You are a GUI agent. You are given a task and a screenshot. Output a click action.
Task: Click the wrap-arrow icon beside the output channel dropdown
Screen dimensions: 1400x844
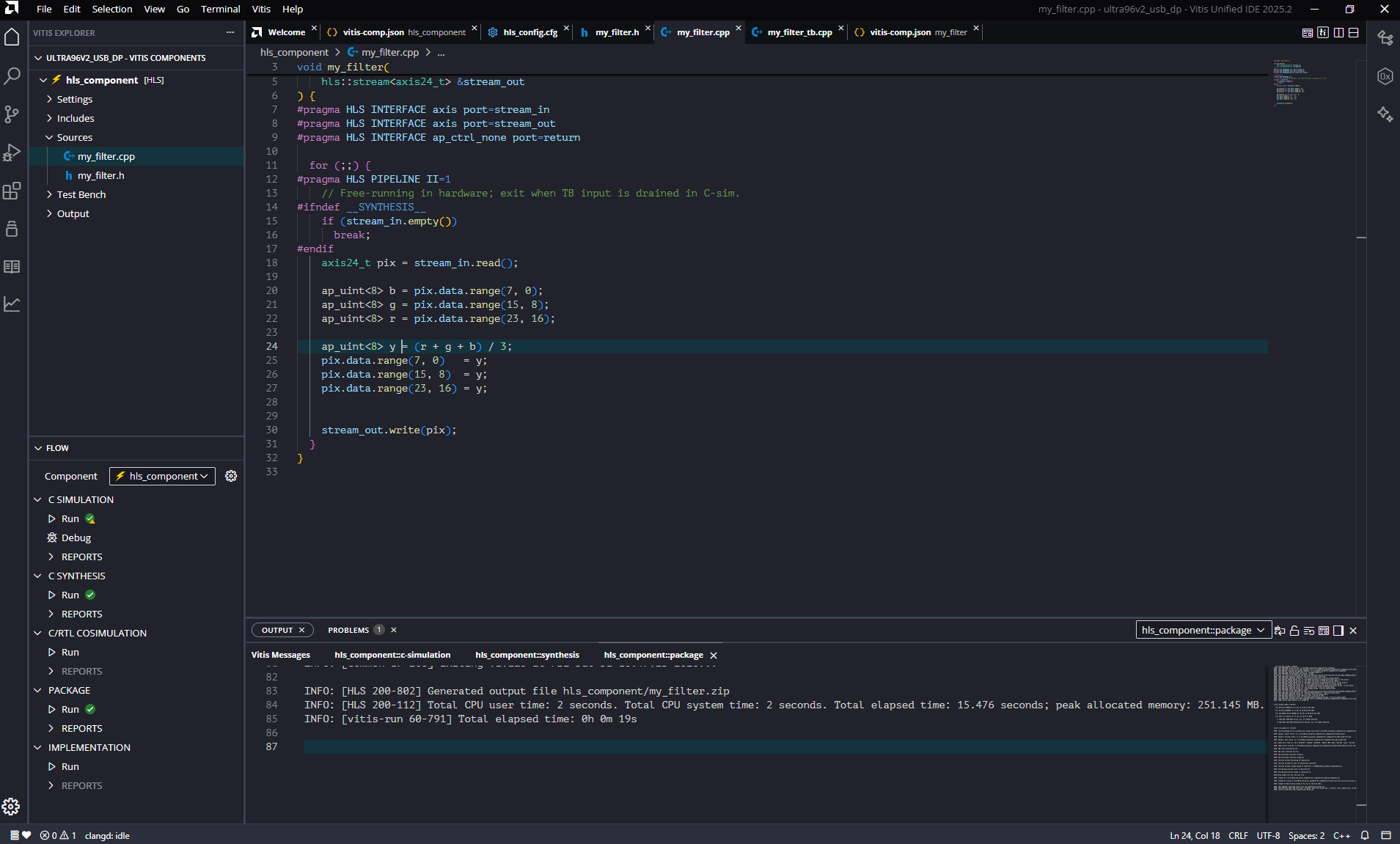click(x=1280, y=631)
